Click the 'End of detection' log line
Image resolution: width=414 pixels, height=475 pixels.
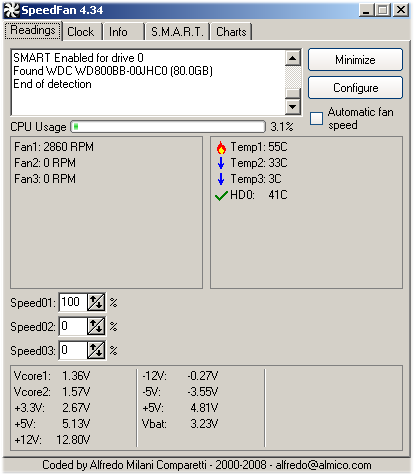(x=52, y=84)
